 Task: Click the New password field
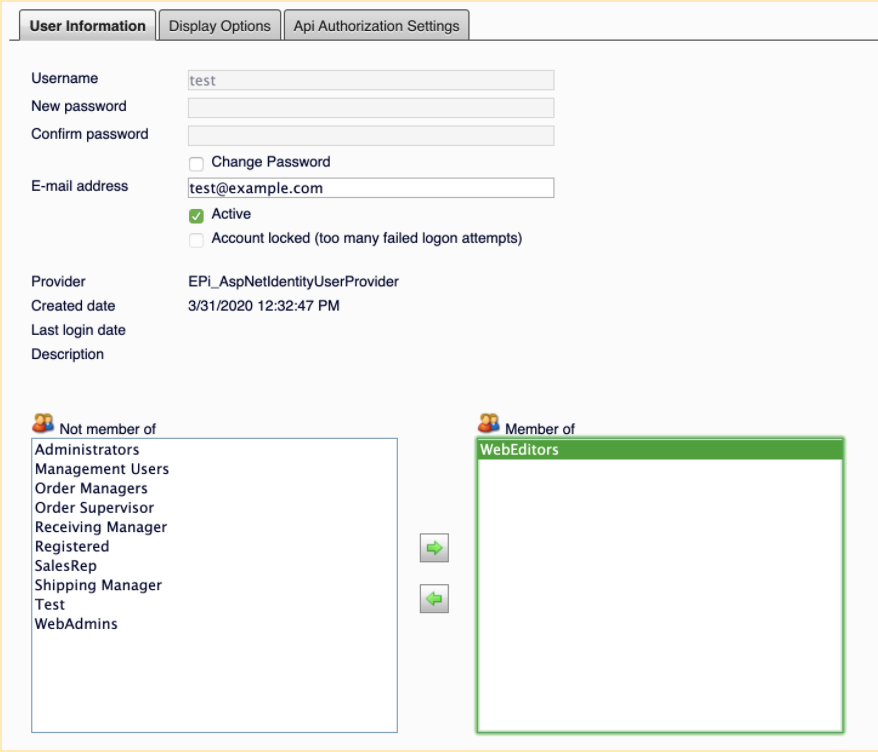coord(370,106)
